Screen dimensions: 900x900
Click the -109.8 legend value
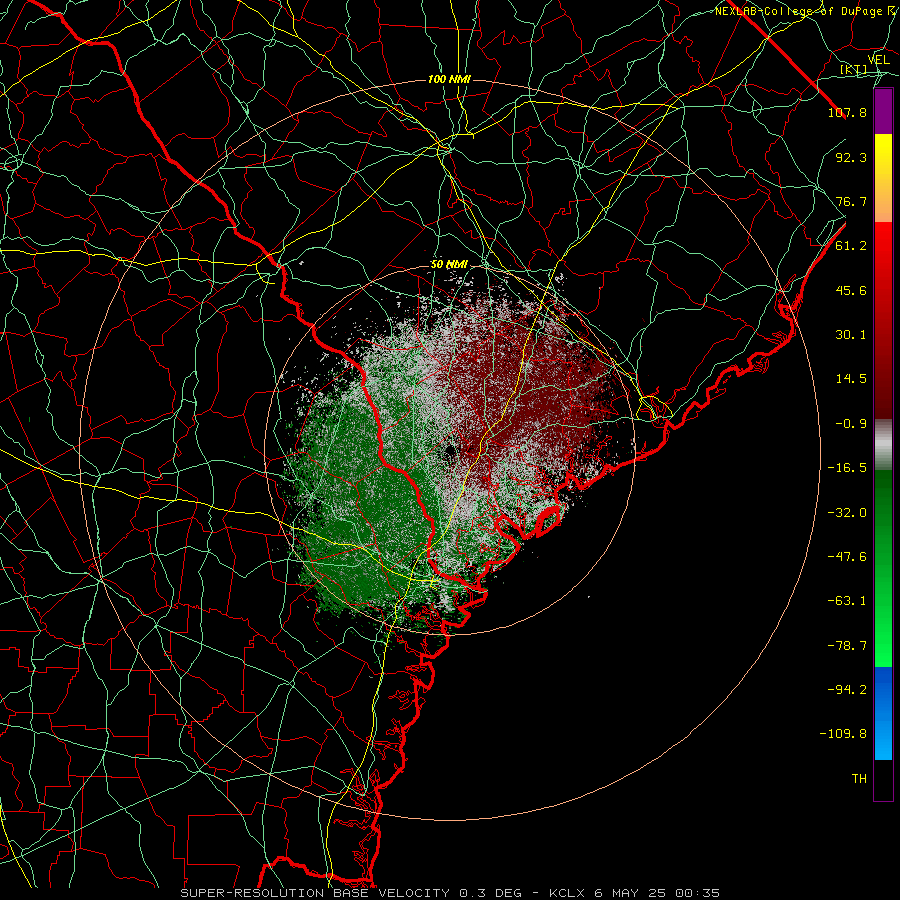(843, 734)
